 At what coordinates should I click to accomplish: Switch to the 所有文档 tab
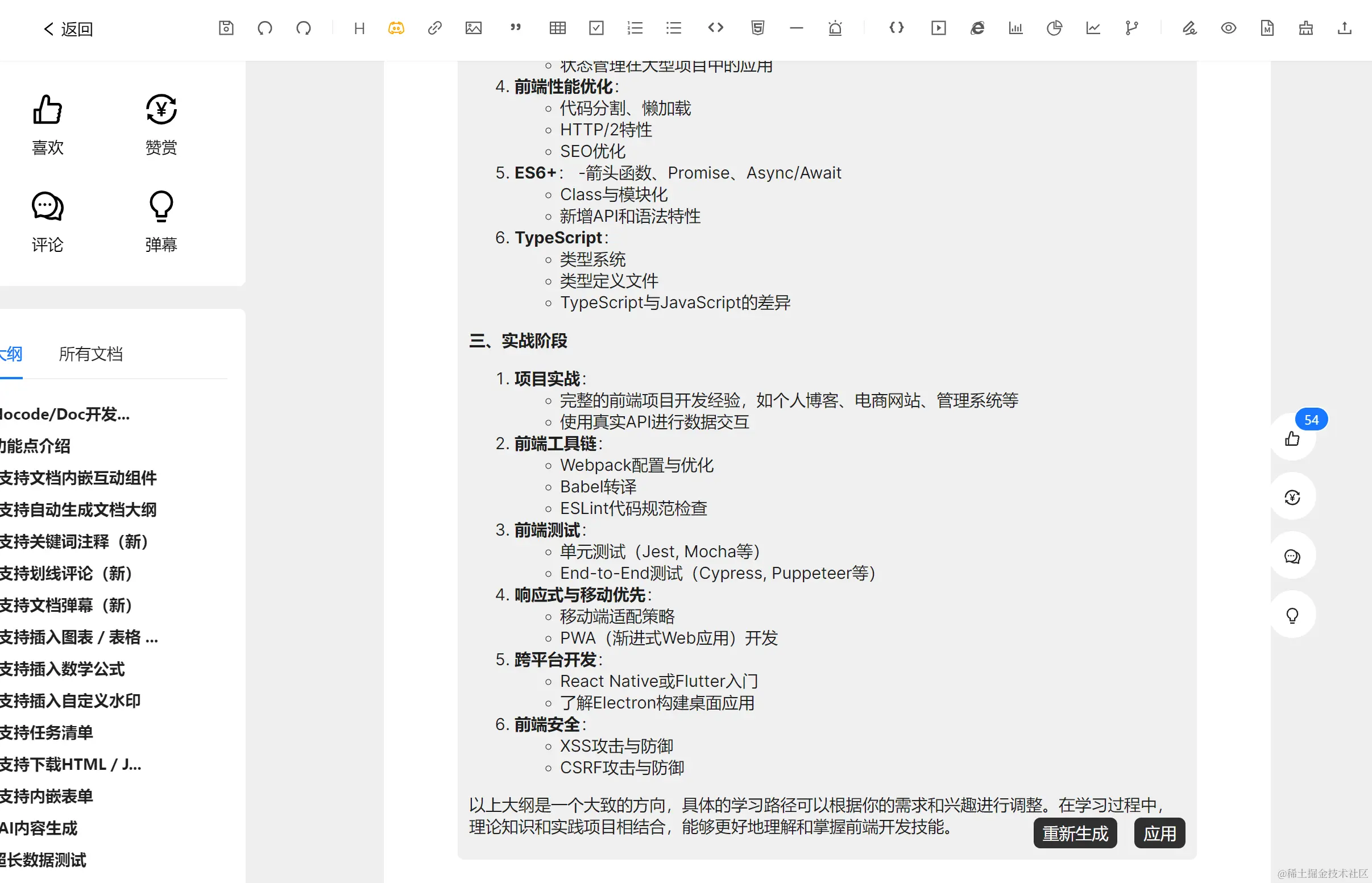(90, 354)
